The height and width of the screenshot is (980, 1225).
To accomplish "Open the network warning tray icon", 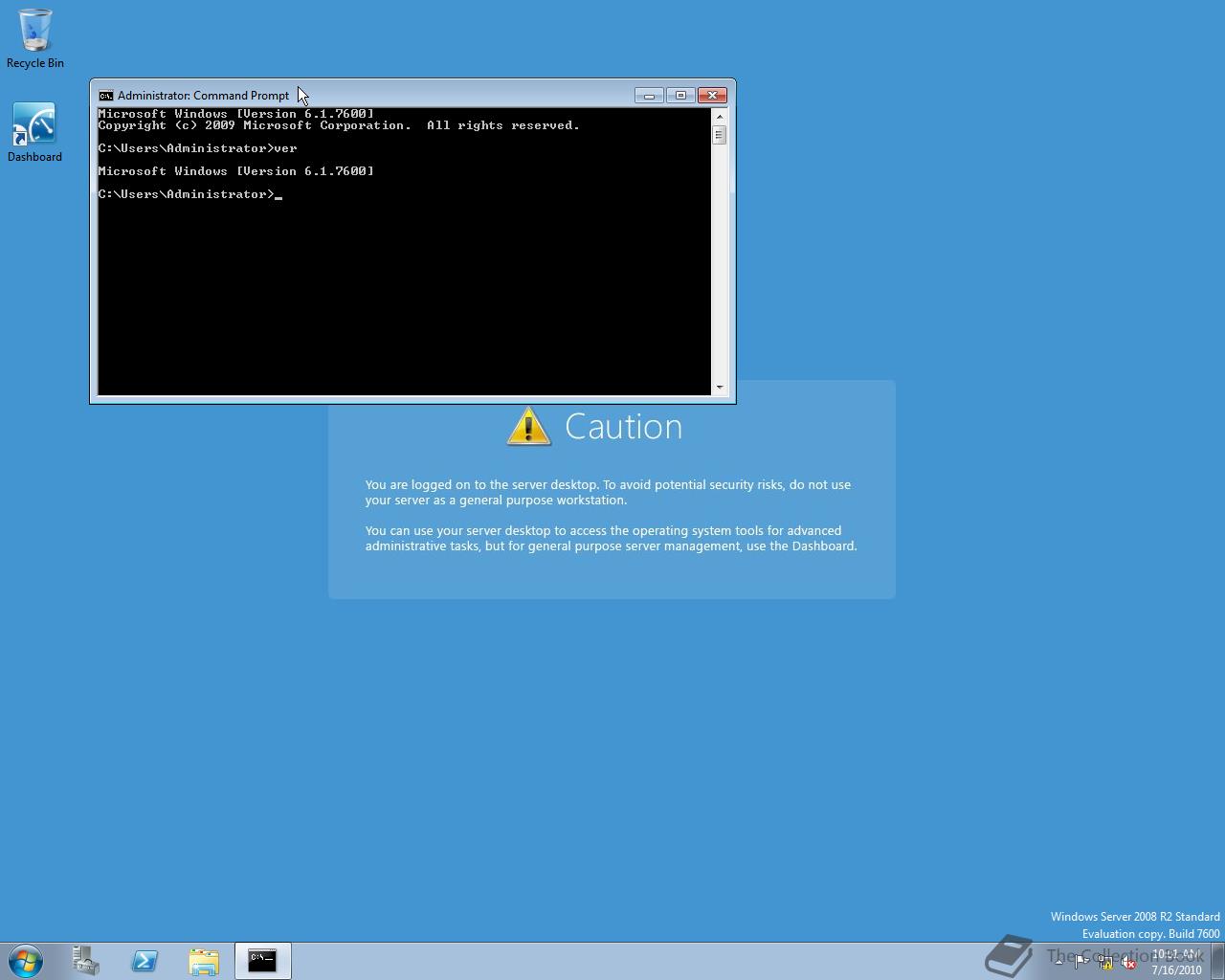I will coord(1105,962).
